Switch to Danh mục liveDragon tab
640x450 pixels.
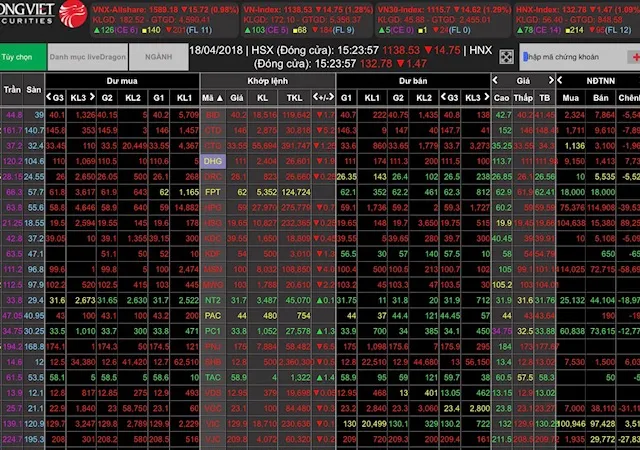pyautogui.click(x=88, y=57)
